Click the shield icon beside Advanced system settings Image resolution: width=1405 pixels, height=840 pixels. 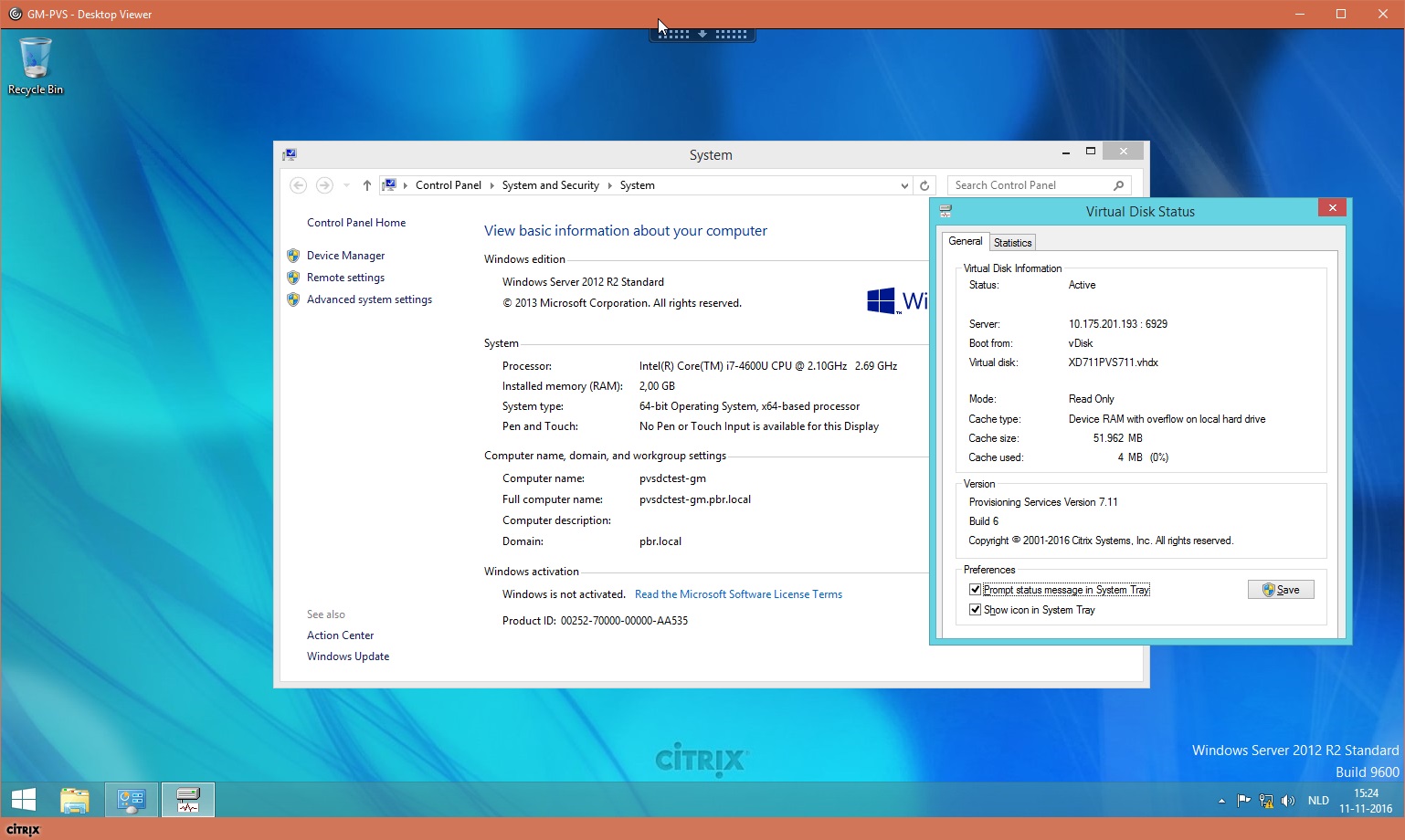pos(293,299)
